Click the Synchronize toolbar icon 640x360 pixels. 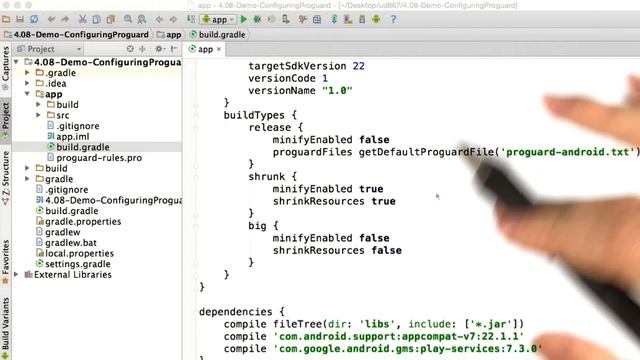[x=34, y=19]
